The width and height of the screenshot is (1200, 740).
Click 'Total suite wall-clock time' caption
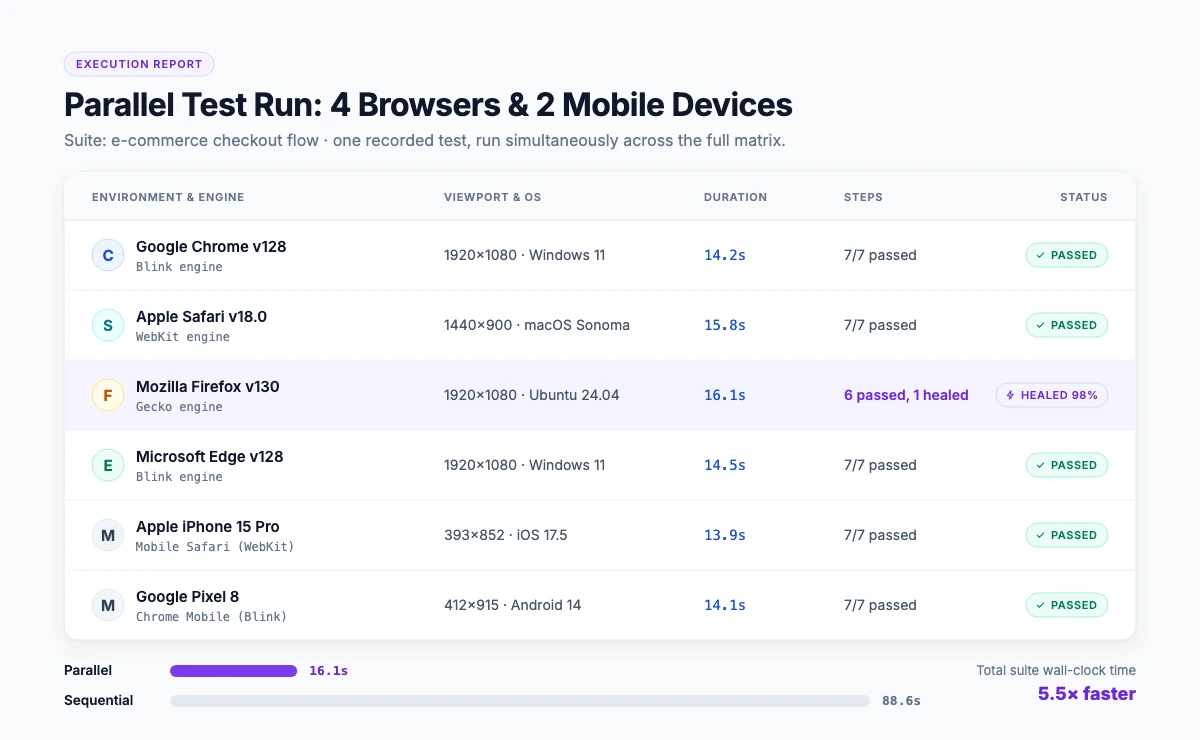1056,670
